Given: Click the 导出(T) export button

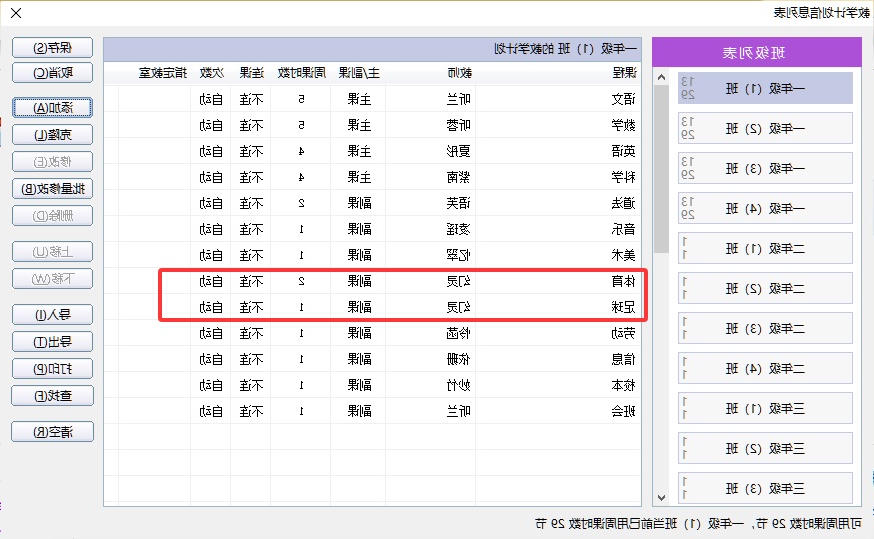Looking at the screenshot, I should [x=52, y=342].
